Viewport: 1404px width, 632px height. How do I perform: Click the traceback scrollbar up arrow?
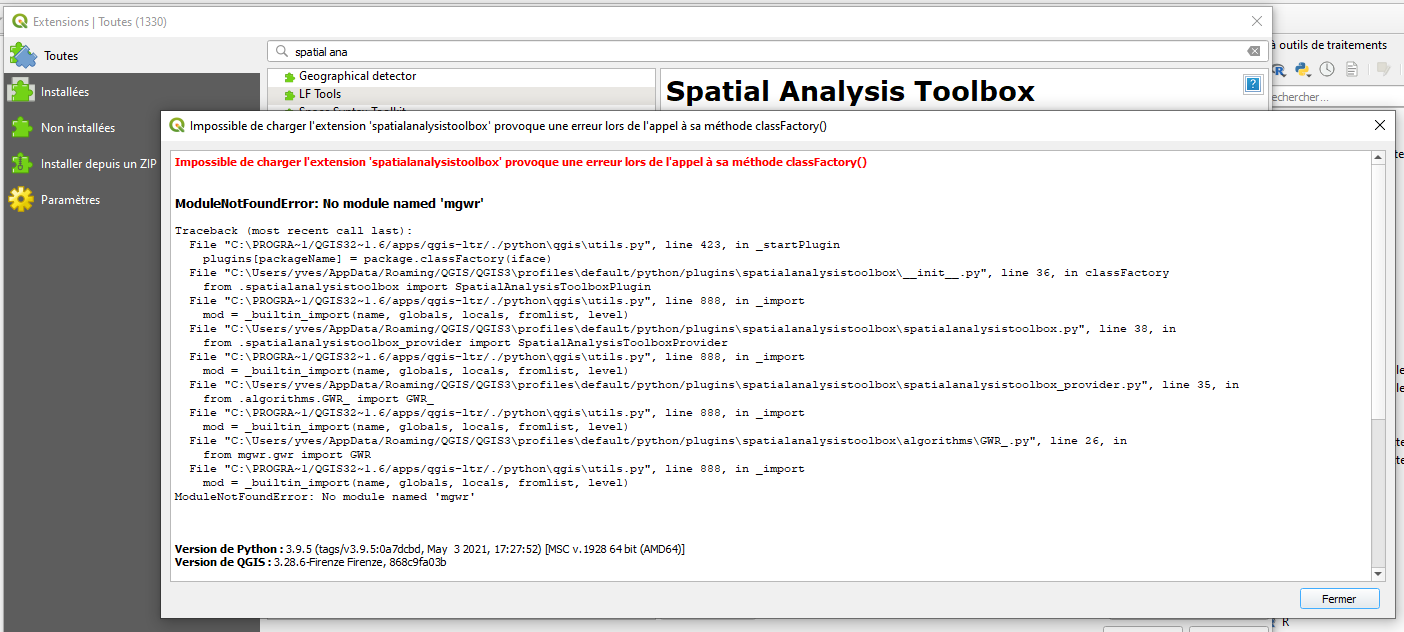pyautogui.click(x=1378, y=157)
